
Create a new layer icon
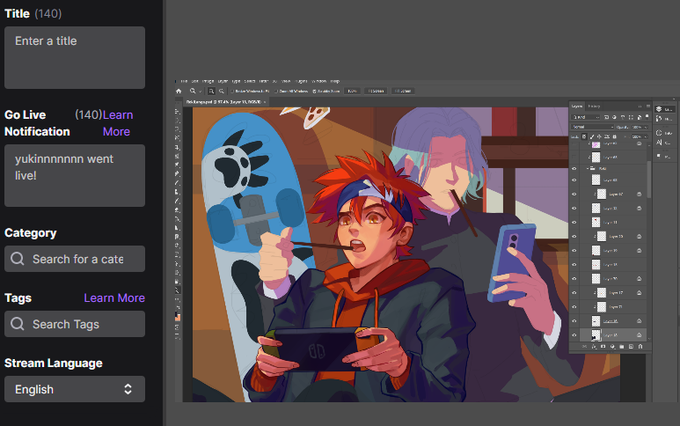(x=631, y=347)
